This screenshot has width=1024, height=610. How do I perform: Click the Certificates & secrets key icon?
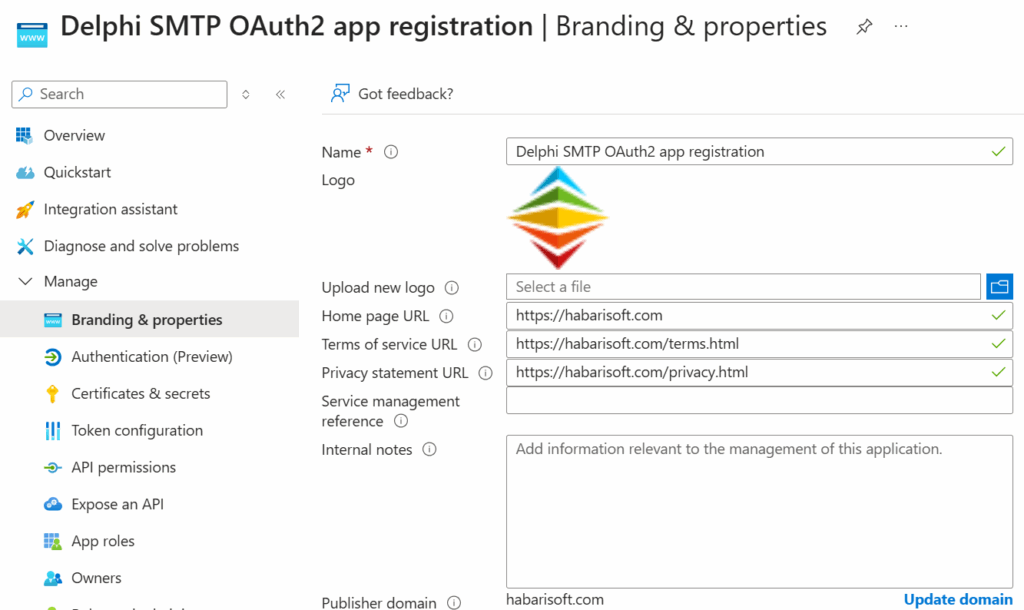[53, 394]
